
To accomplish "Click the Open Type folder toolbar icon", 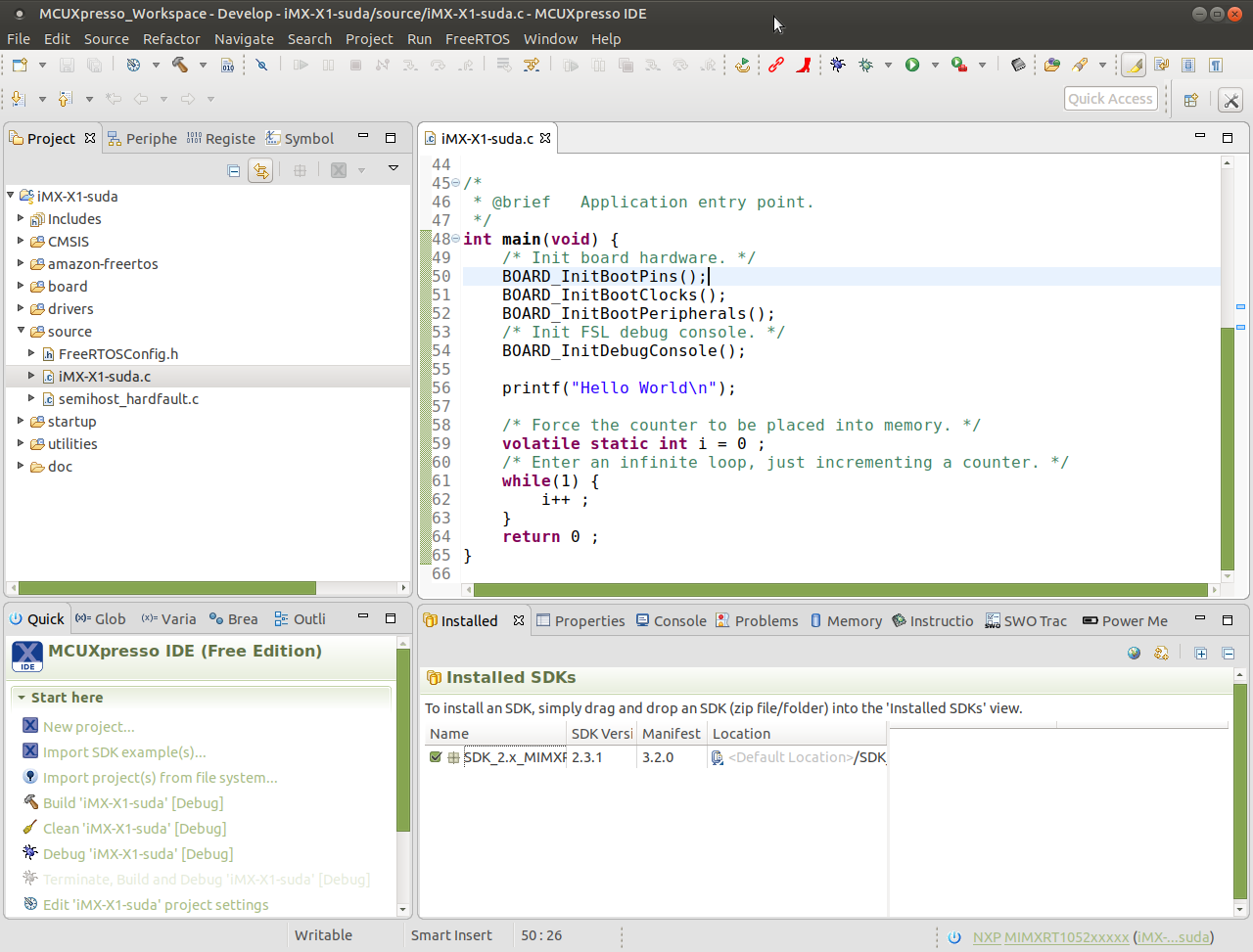I will tap(1052, 65).
